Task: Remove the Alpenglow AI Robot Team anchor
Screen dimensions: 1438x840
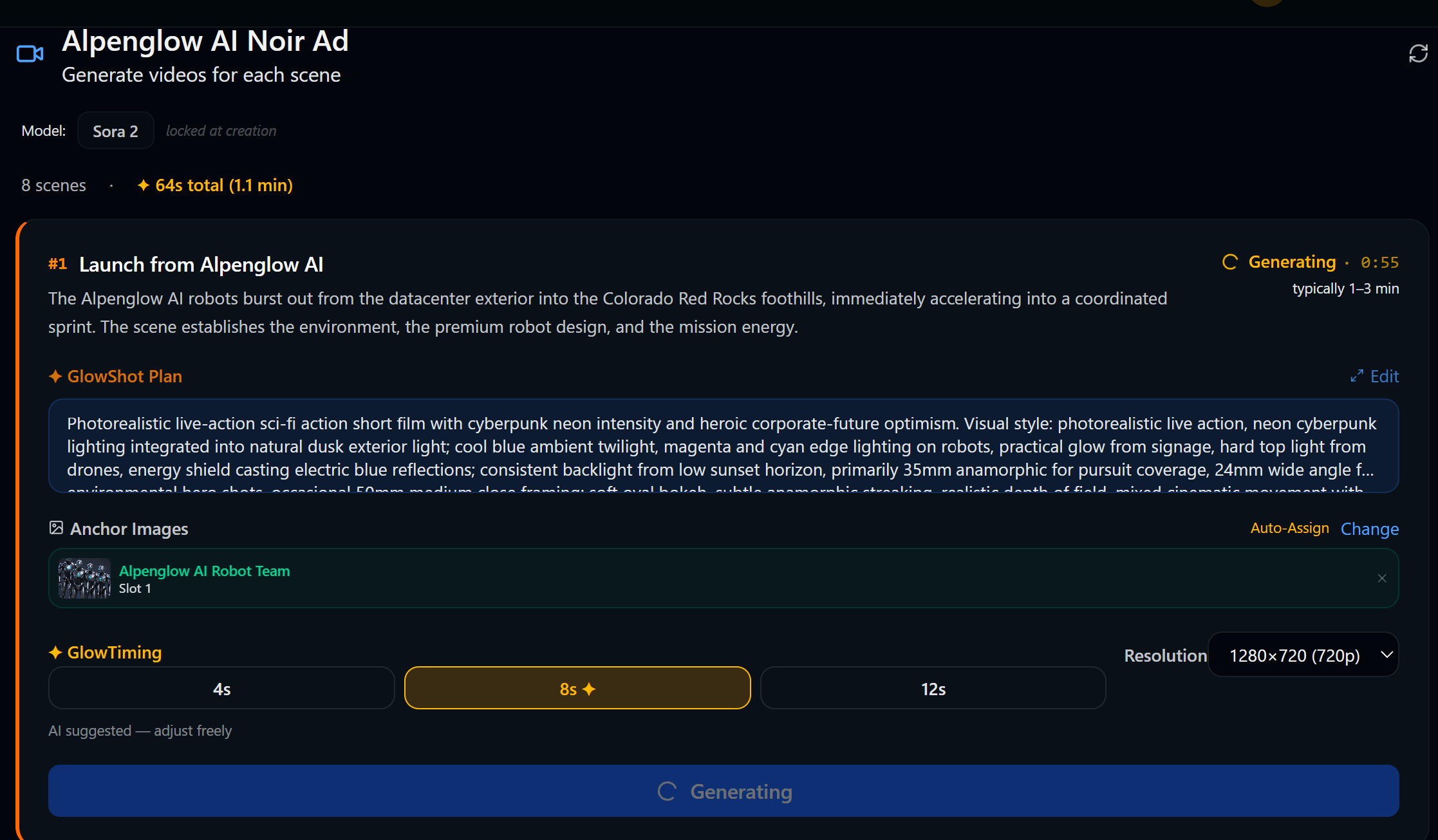Action: click(1382, 578)
